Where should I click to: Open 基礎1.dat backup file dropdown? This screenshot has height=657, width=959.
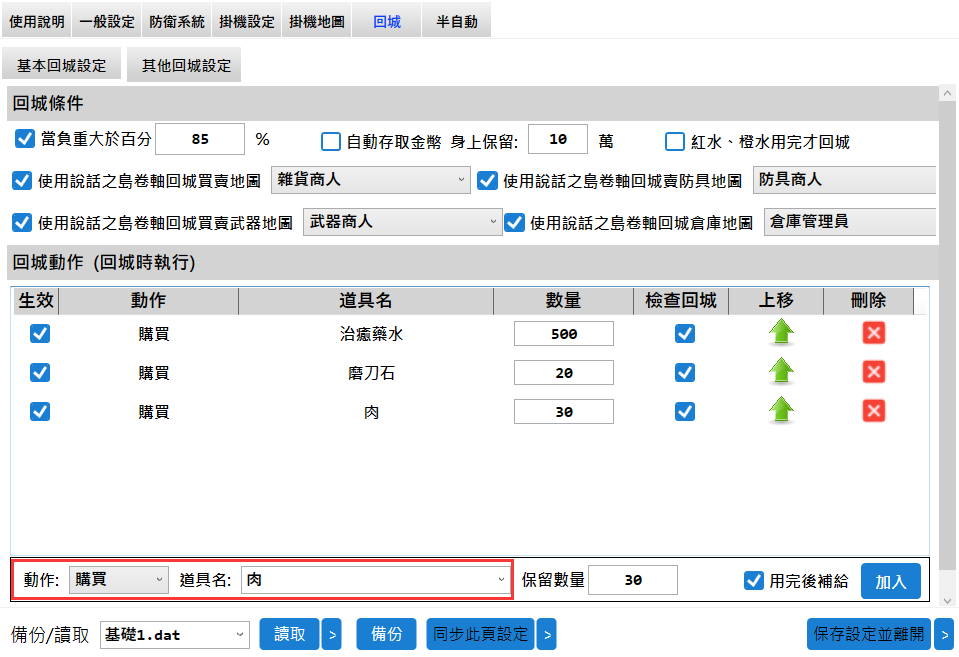[175, 634]
